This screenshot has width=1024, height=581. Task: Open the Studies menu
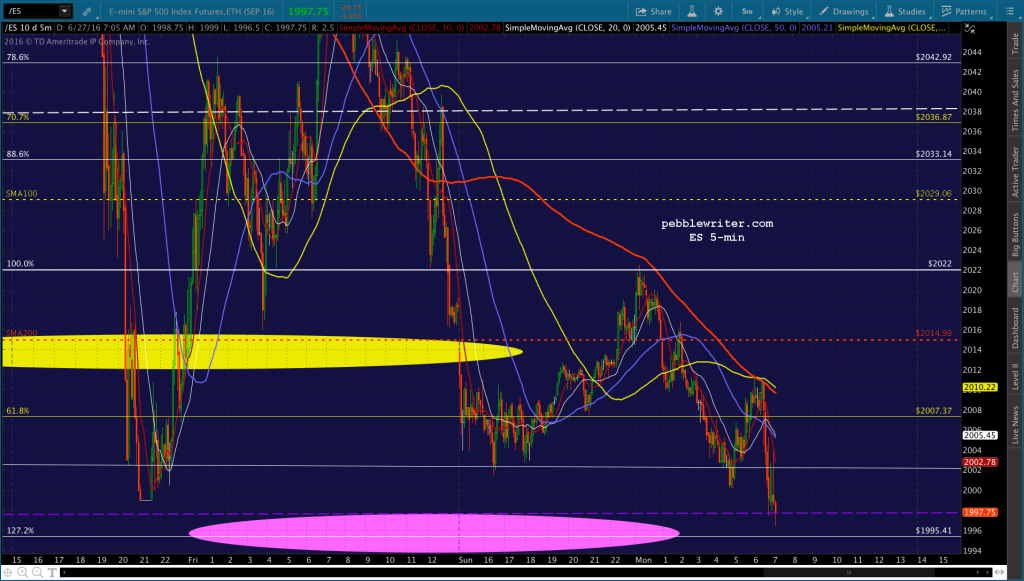(x=905, y=11)
